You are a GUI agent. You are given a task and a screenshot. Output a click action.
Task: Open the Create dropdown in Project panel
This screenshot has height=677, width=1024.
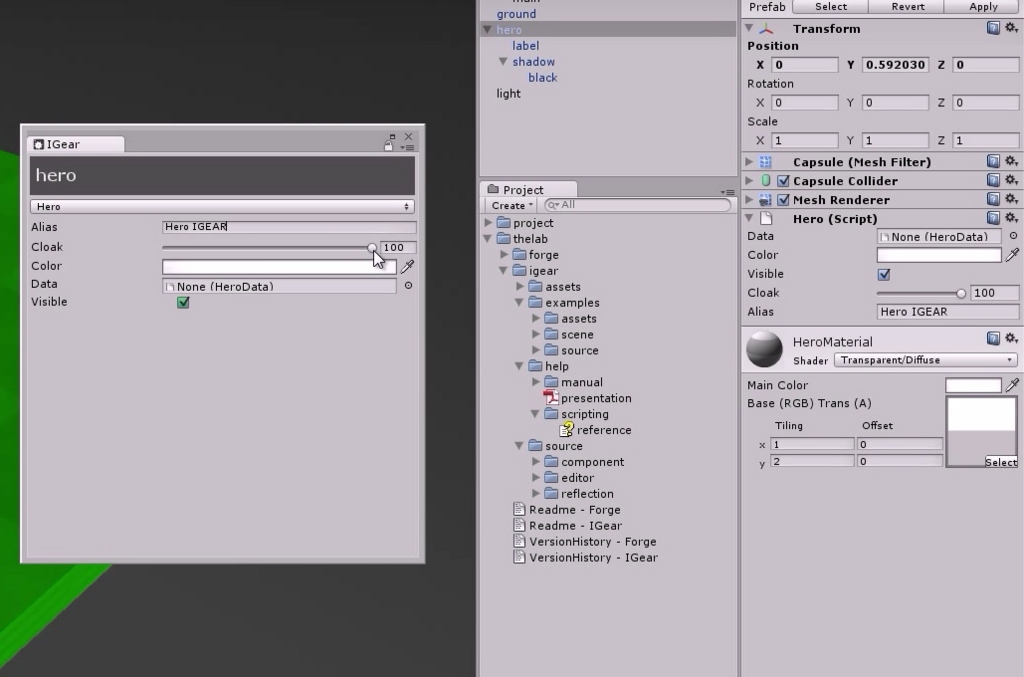click(x=512, y=205)
